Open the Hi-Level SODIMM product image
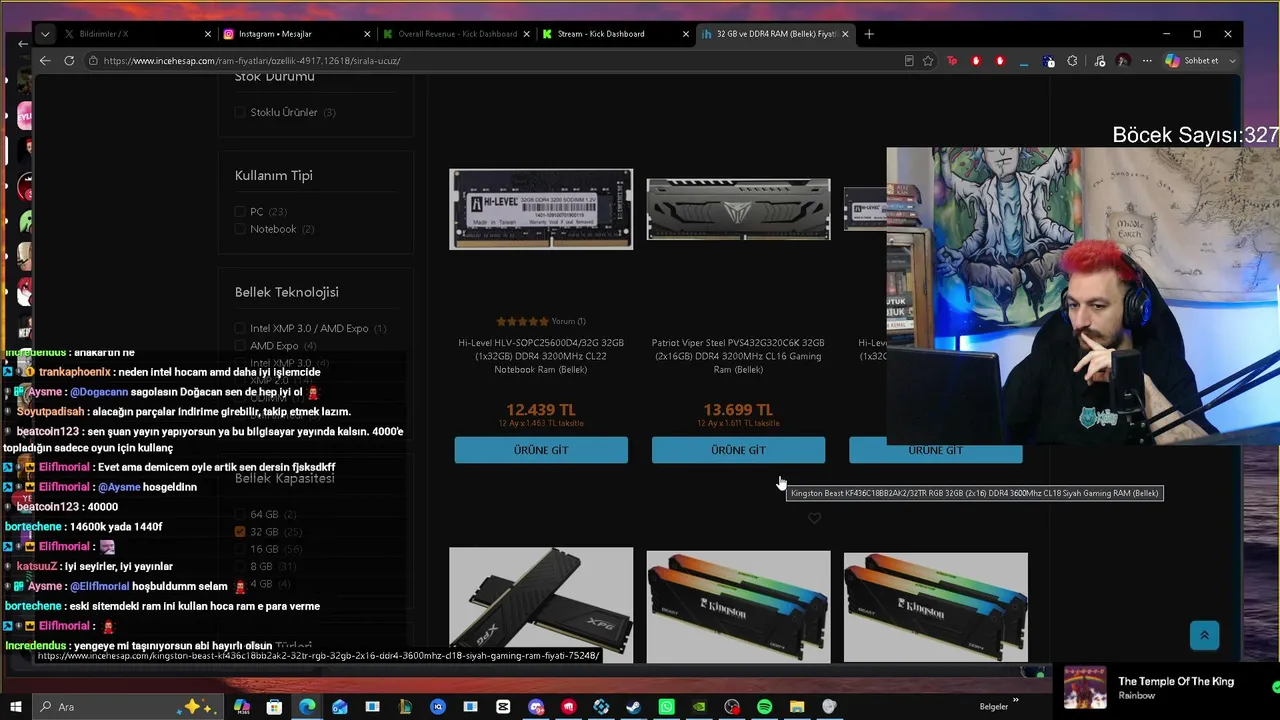This screenshot has width=1280, height=720. (541, 209)
